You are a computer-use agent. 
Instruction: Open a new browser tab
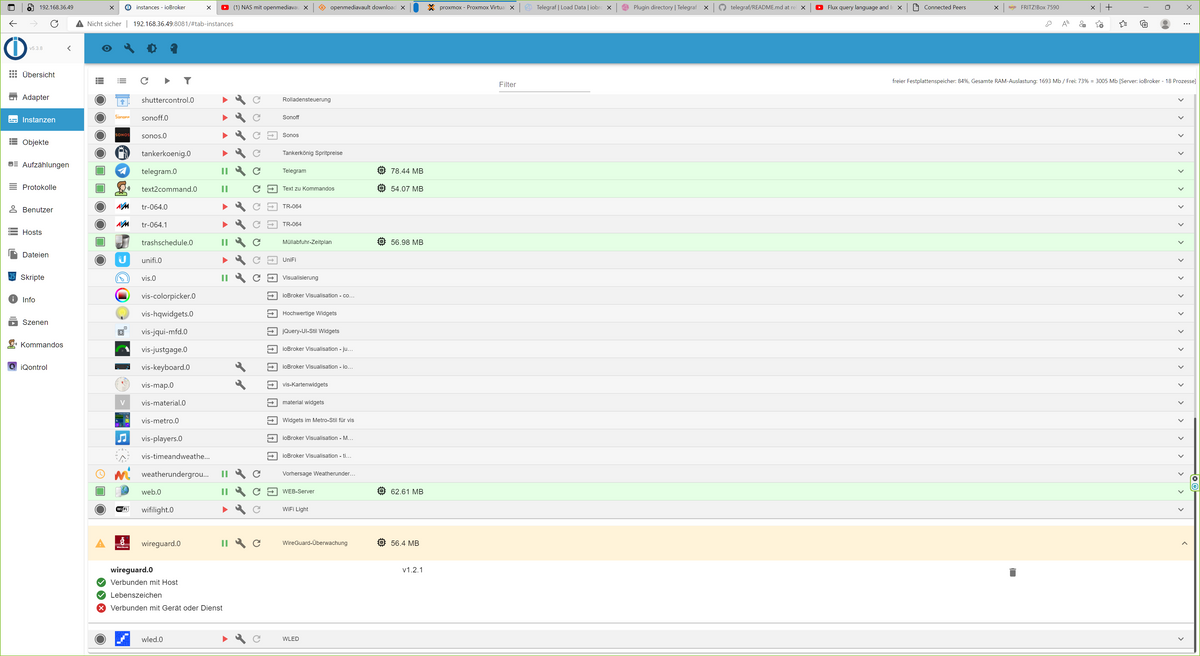pyautogui.click(x=1108, y=7)
